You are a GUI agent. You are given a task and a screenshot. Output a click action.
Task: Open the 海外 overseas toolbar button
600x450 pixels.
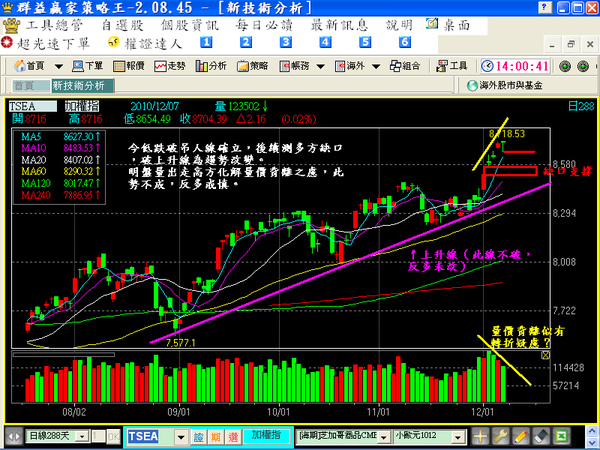pos(349,66)
